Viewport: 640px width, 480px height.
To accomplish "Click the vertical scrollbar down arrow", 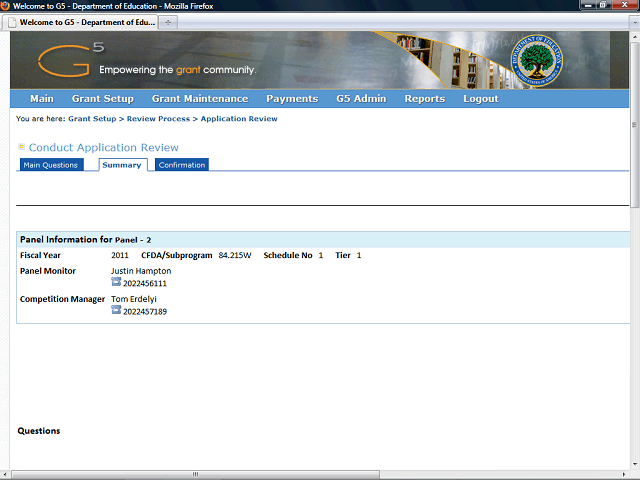I will click(634, 464).
